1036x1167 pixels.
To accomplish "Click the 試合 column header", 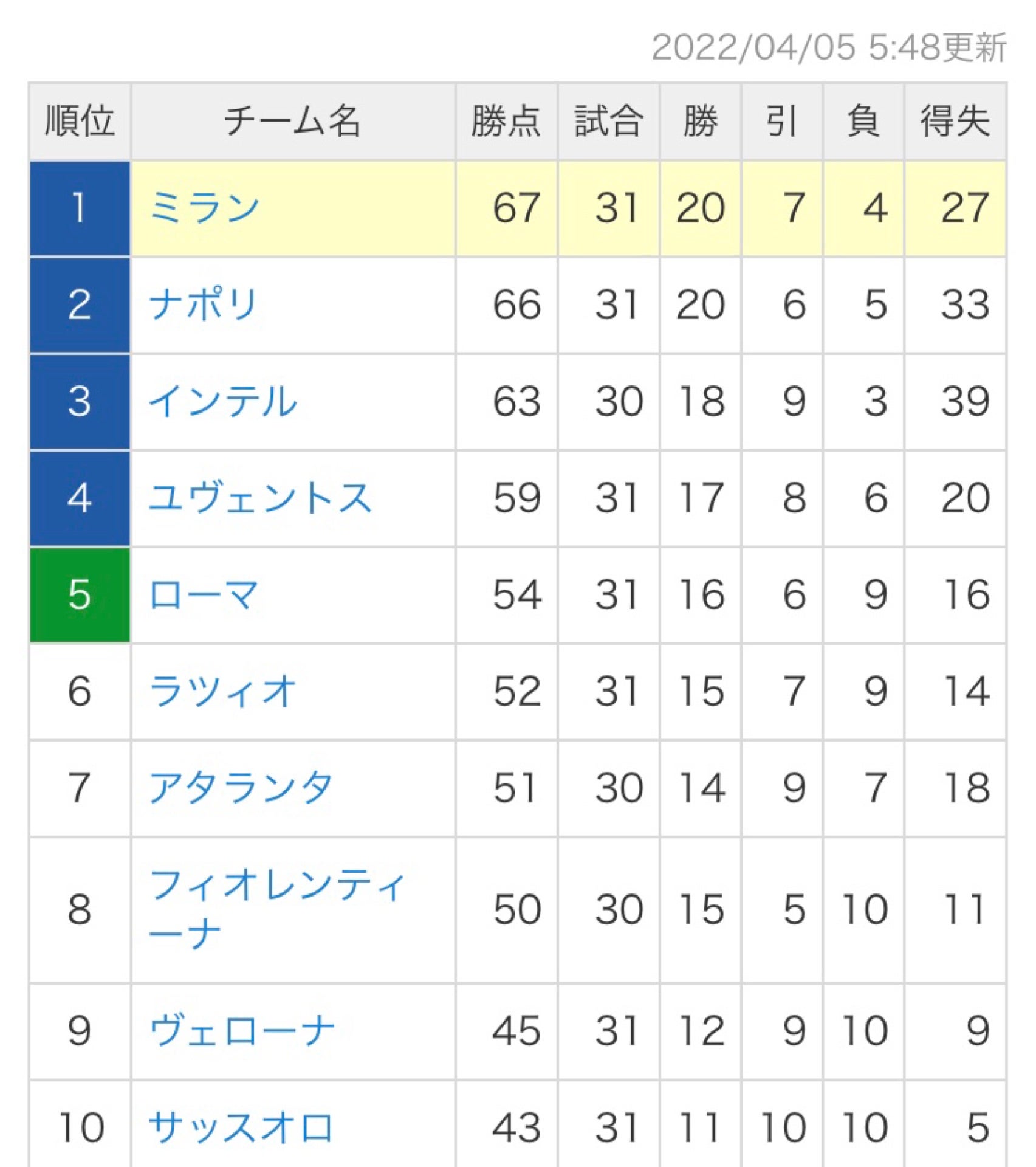I will click(608, 121).
